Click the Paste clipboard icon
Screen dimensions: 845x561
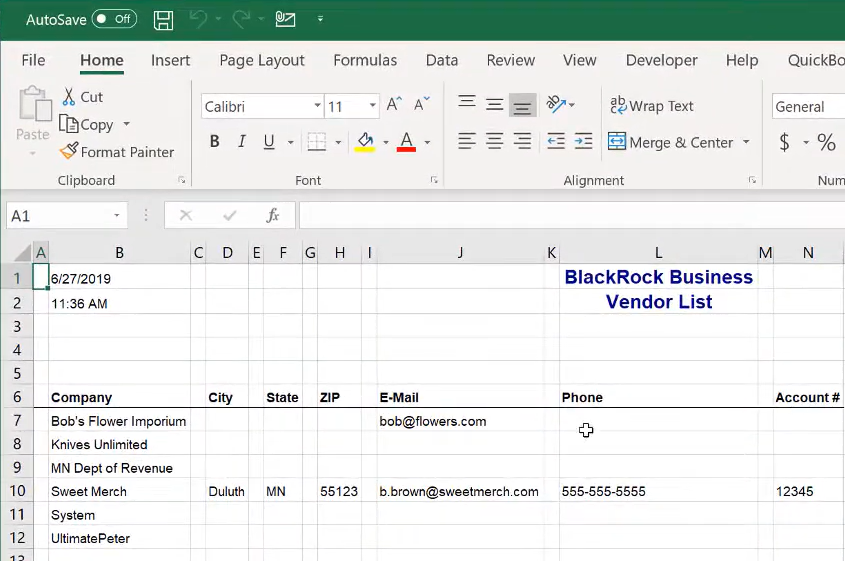click(x=34, y=104)
